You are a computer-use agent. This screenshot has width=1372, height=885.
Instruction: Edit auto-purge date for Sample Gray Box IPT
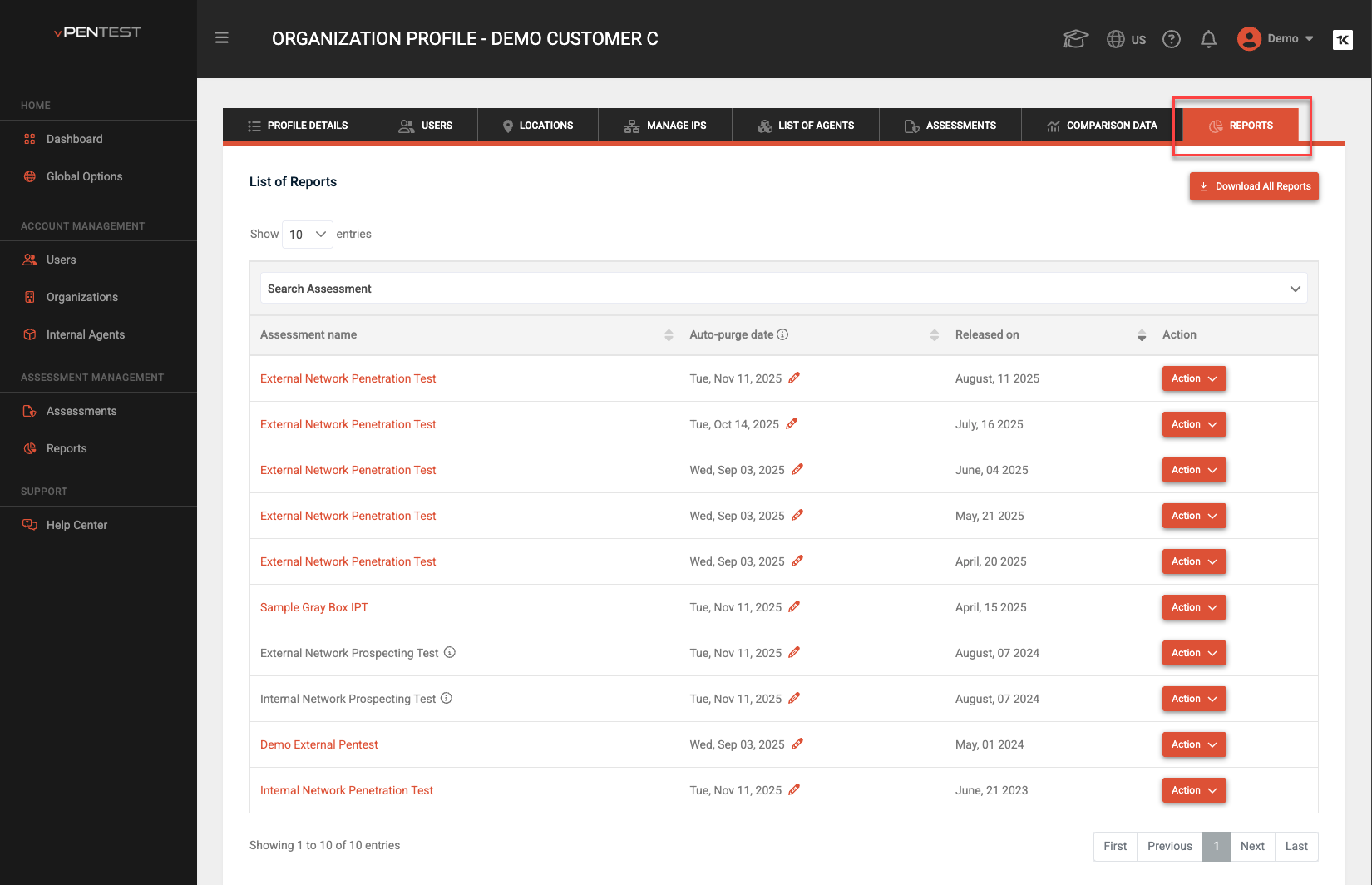tap(794, 606)
